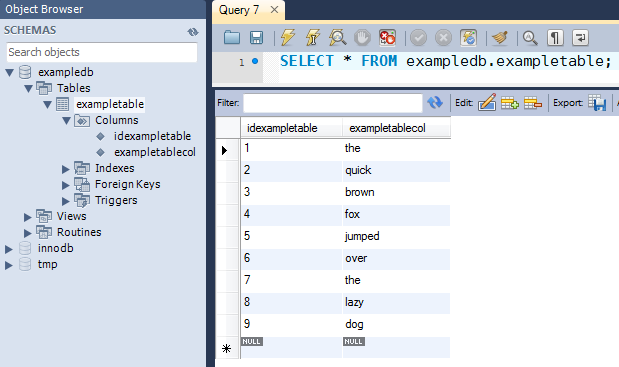Refresh schemas list icon
Image resolution: width=619 pixels, height=367 pixels.
click(193, 32)
